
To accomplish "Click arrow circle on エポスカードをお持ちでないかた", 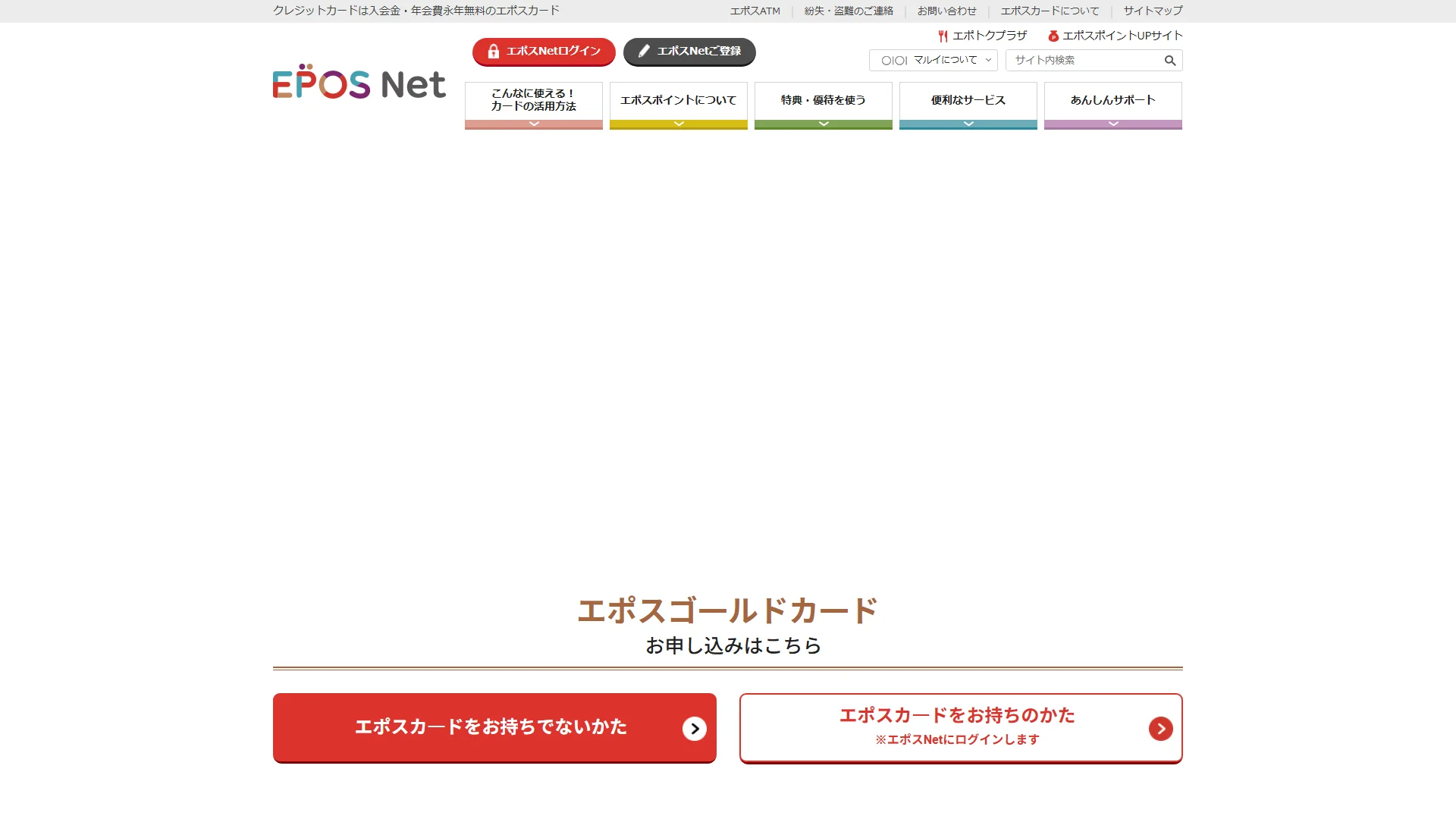I will [694, 728].
